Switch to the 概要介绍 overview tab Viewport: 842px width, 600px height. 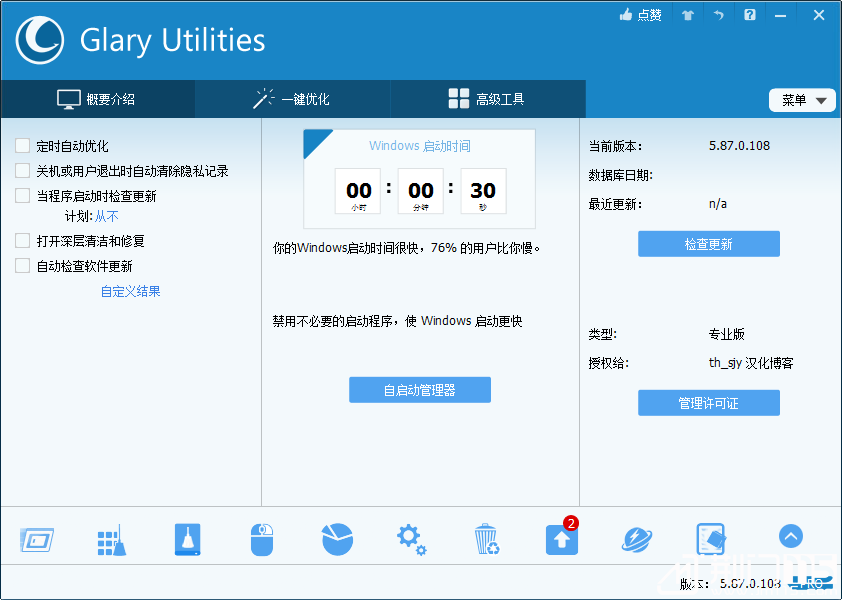(x=98, y=99)
